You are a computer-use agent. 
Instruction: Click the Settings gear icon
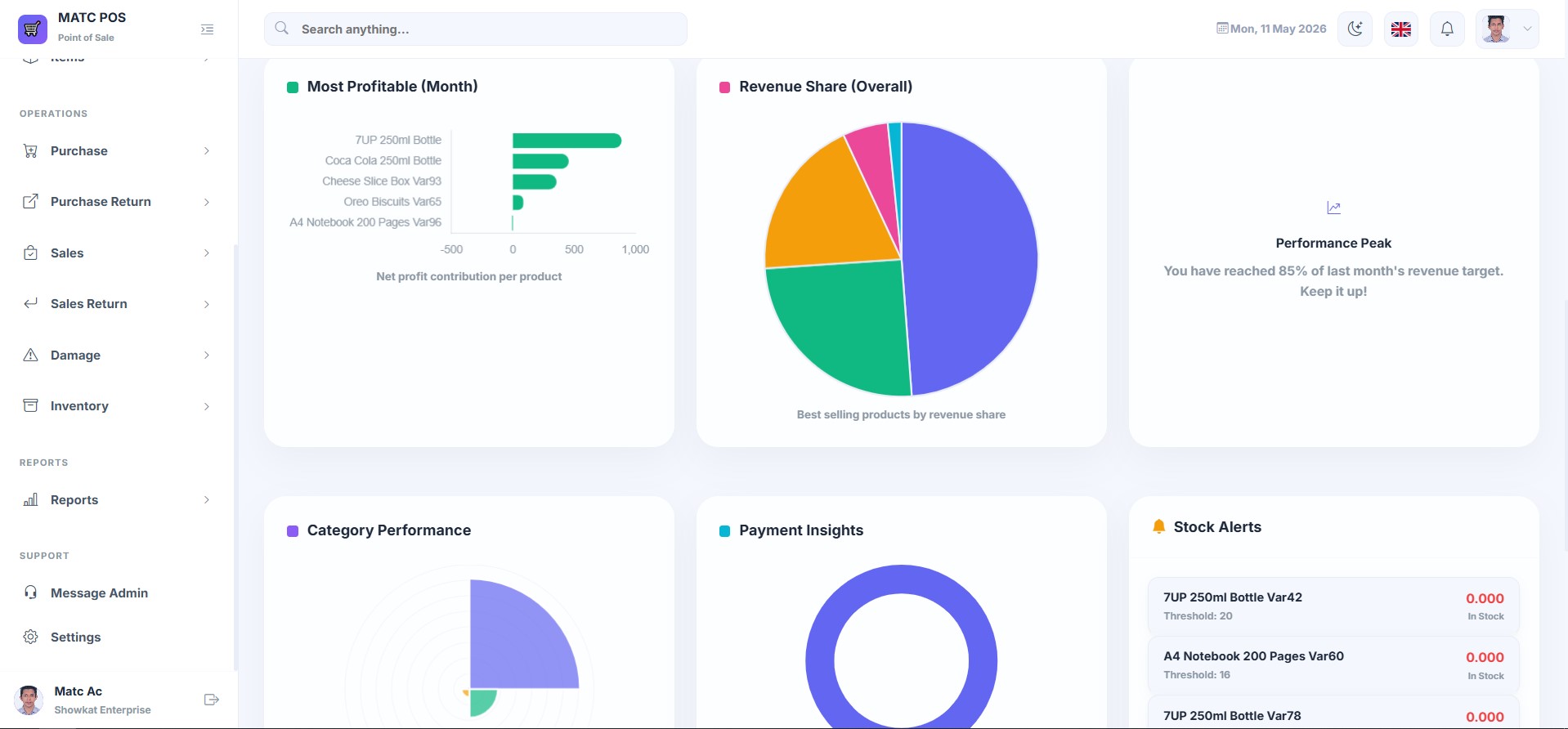point(30,637)
